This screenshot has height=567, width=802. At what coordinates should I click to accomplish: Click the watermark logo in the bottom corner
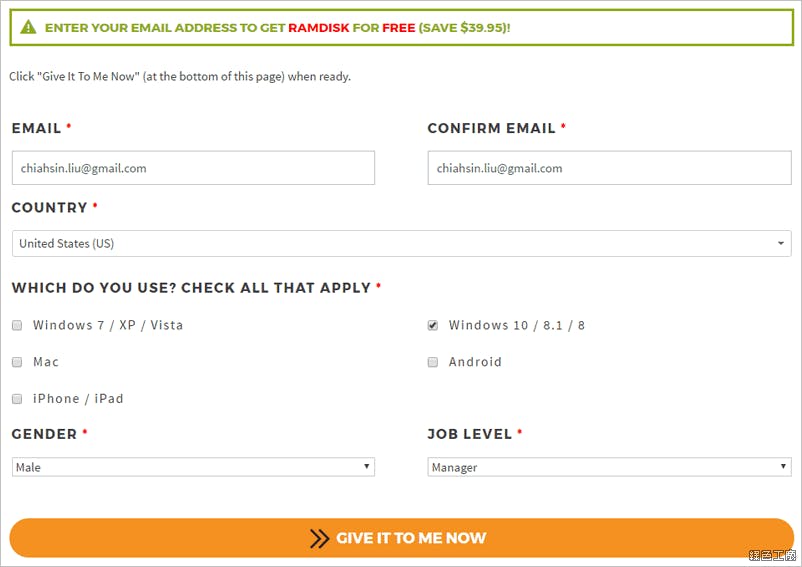pyautogui.click(x=772, y=555)
